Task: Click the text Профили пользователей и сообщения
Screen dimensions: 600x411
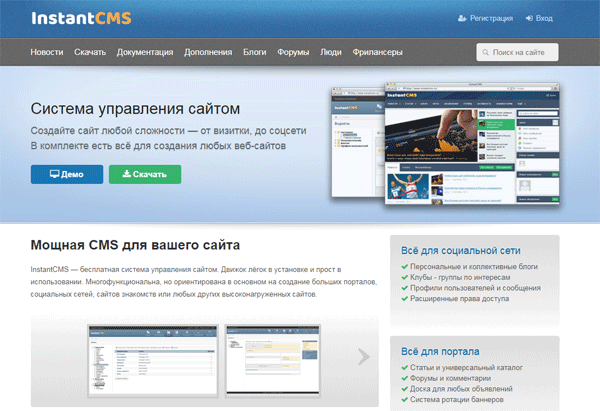Action: coord(476,288)
